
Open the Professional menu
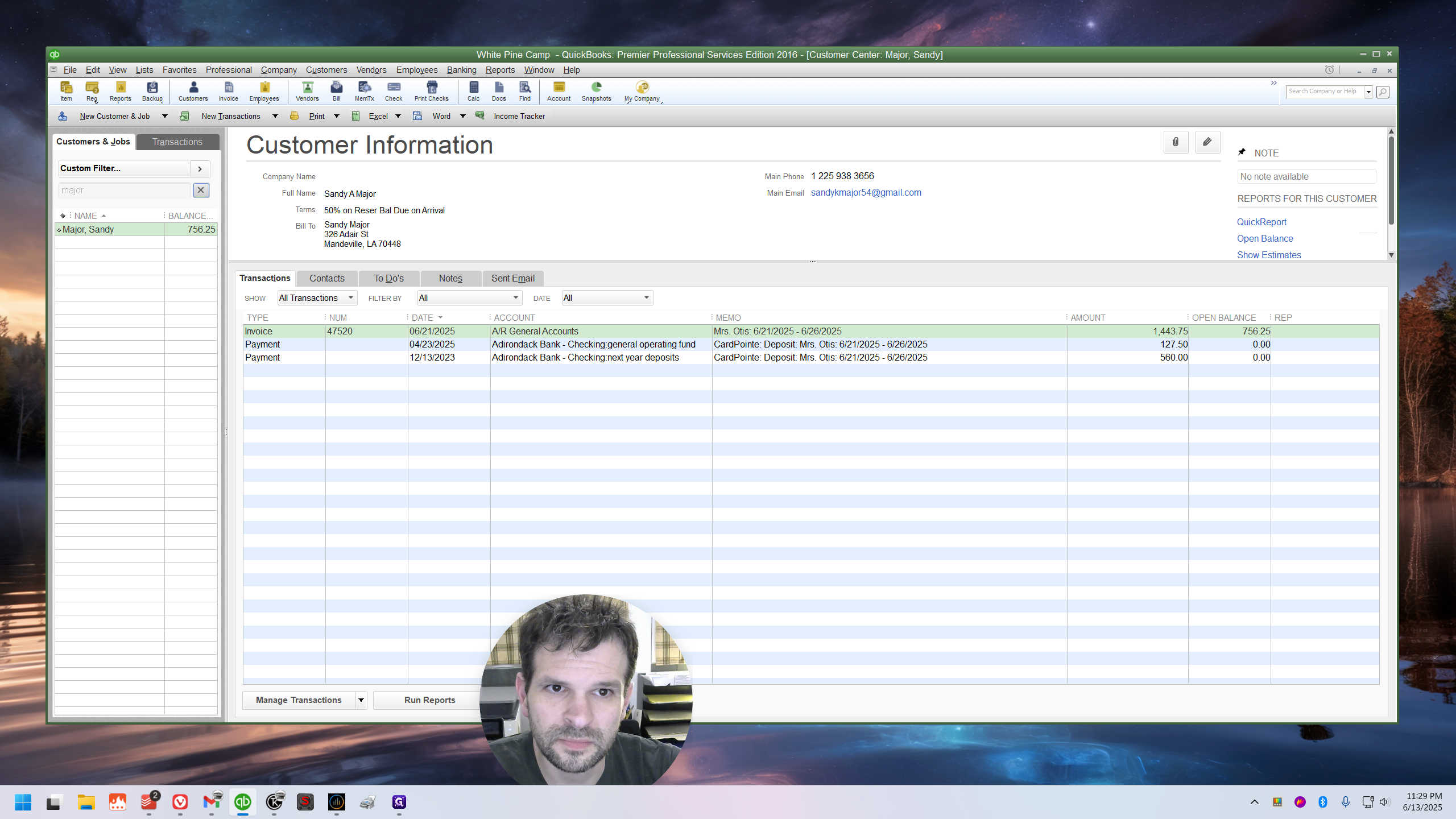tap(229, 70)
